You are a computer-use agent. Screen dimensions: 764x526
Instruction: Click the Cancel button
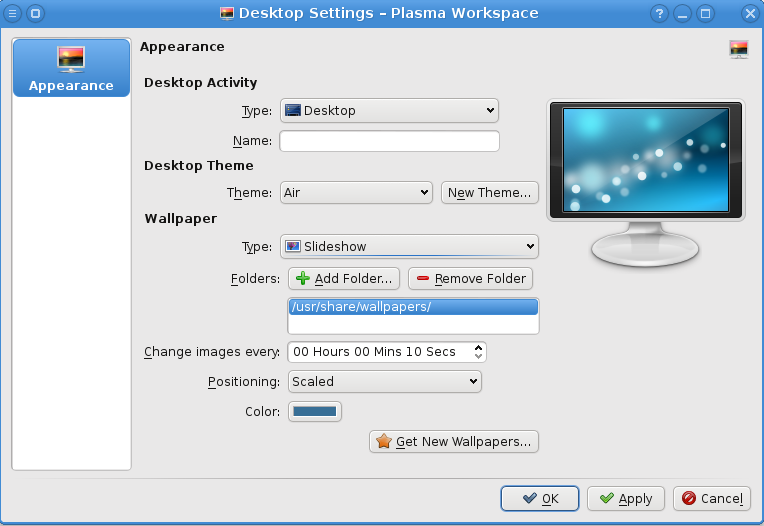coord(712,498)
